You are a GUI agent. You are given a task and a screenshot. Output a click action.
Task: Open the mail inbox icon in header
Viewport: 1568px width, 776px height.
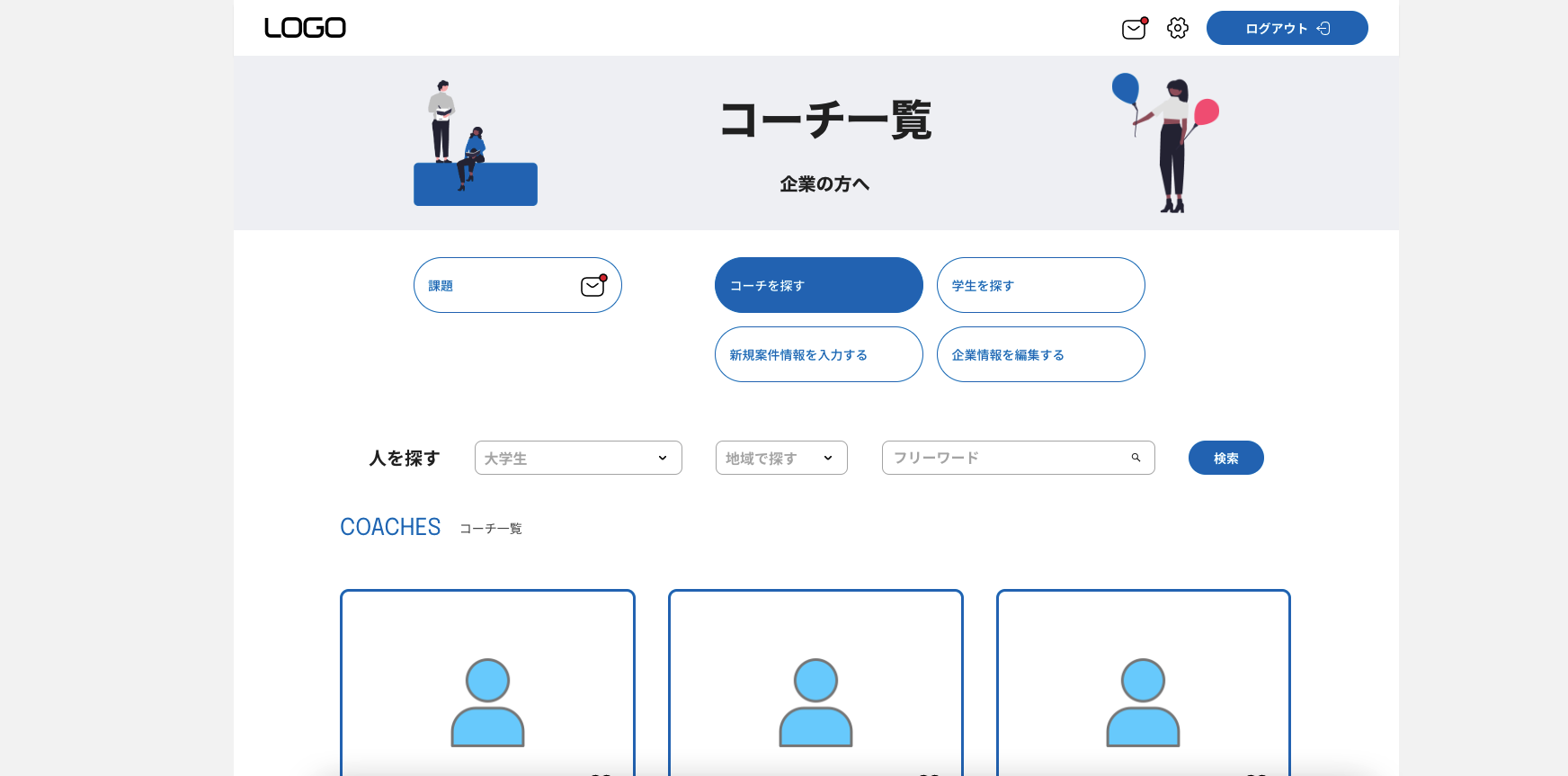pyautogui.click(x=1135, y=29)
